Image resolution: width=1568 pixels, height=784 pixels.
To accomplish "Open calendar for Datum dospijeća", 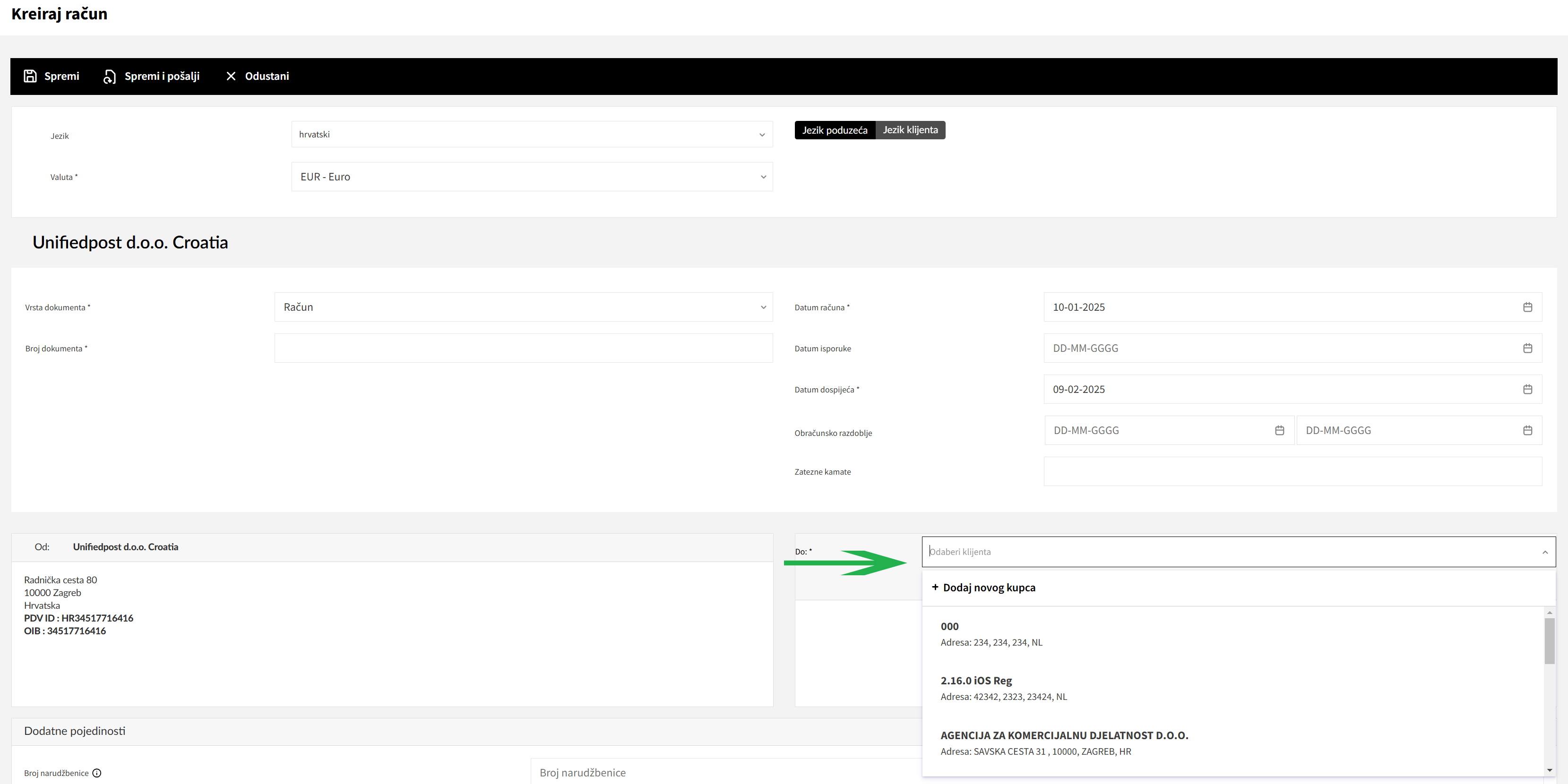I will (1527, 389).
